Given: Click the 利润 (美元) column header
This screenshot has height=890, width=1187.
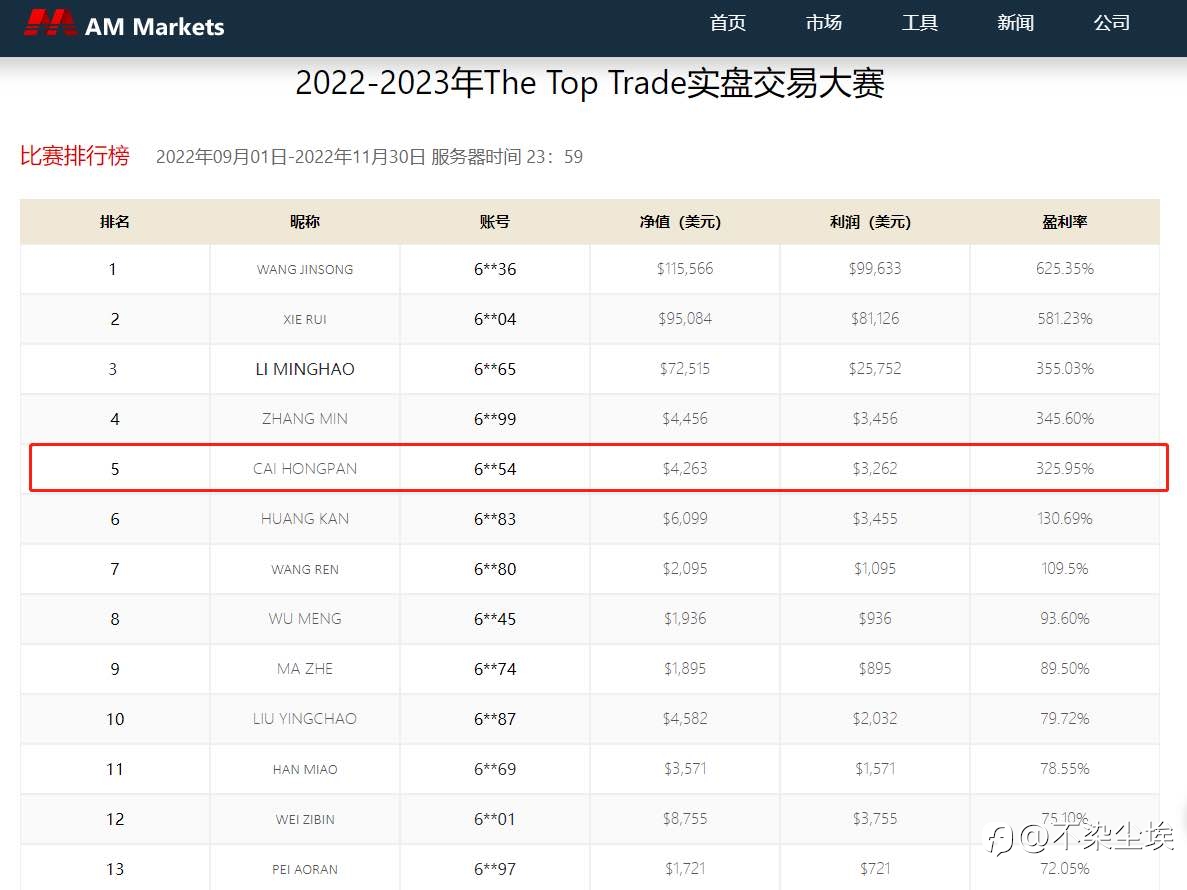Looking at the screenshot, I should coord(870,222).
